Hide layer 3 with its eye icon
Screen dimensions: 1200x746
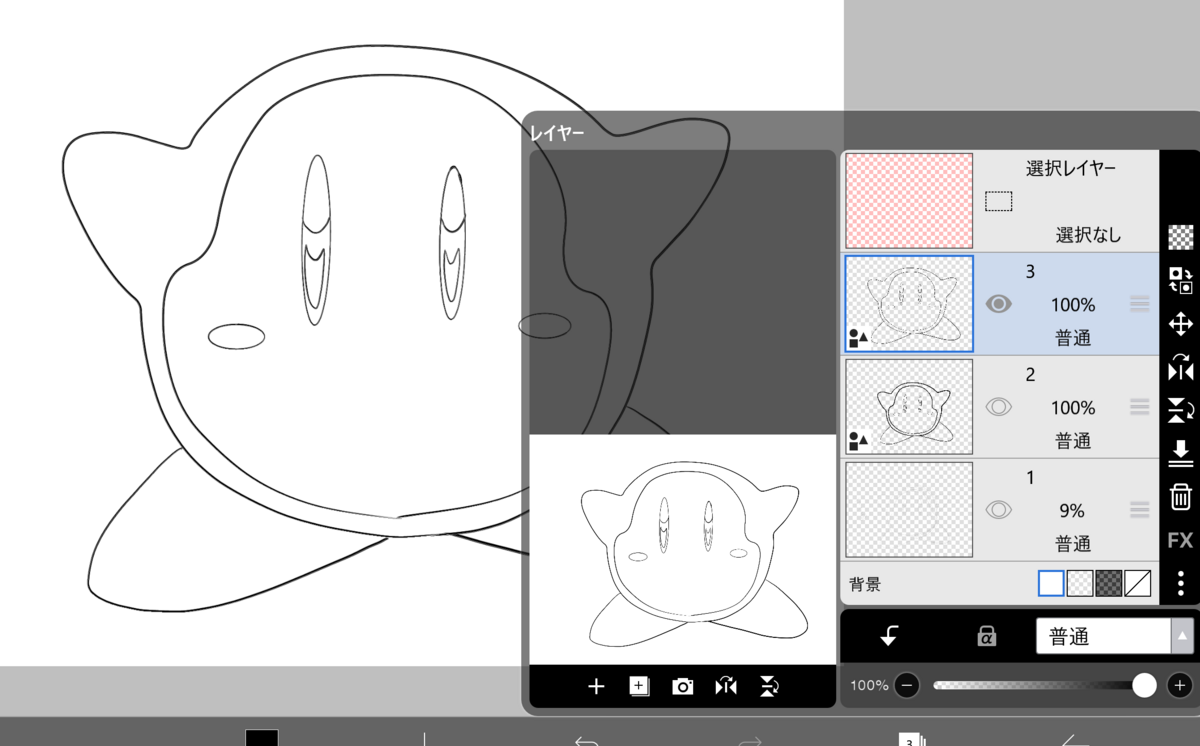pos(999,304)
